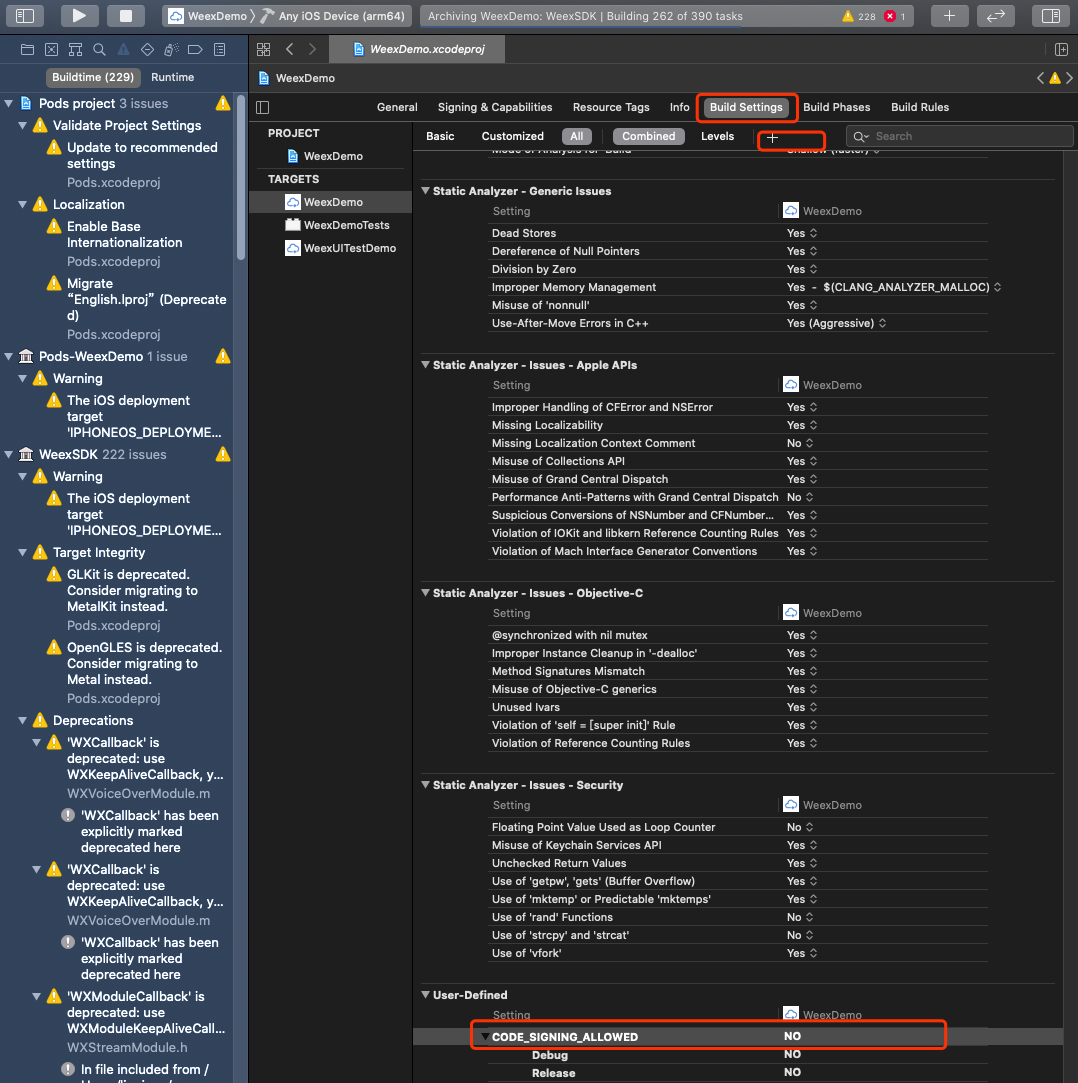This screenshot has height=1083, width=1078.
Task: Open Use of 'vfork' value dropdown
Action: 802,953
